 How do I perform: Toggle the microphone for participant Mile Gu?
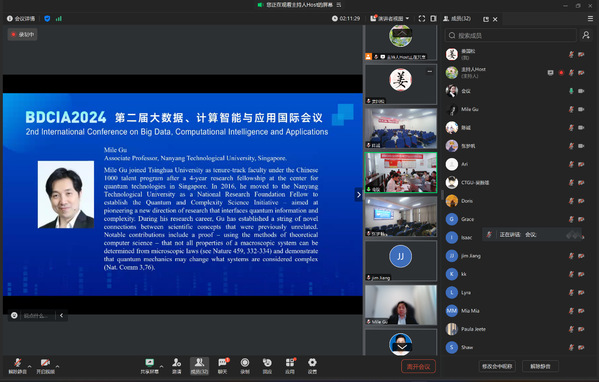click(x=571, y=109)
